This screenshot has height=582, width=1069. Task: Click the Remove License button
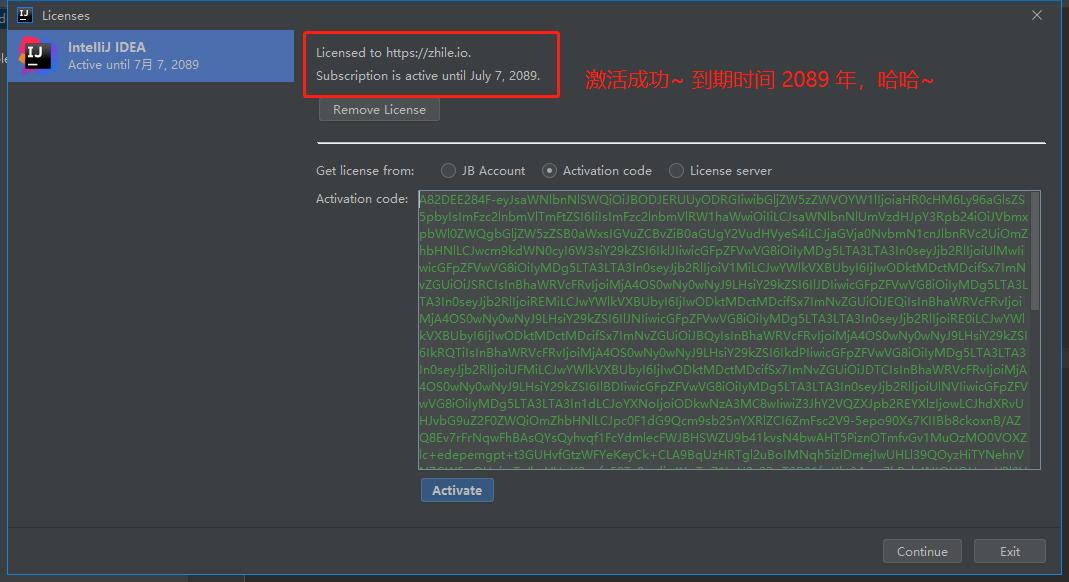point(379,110)
